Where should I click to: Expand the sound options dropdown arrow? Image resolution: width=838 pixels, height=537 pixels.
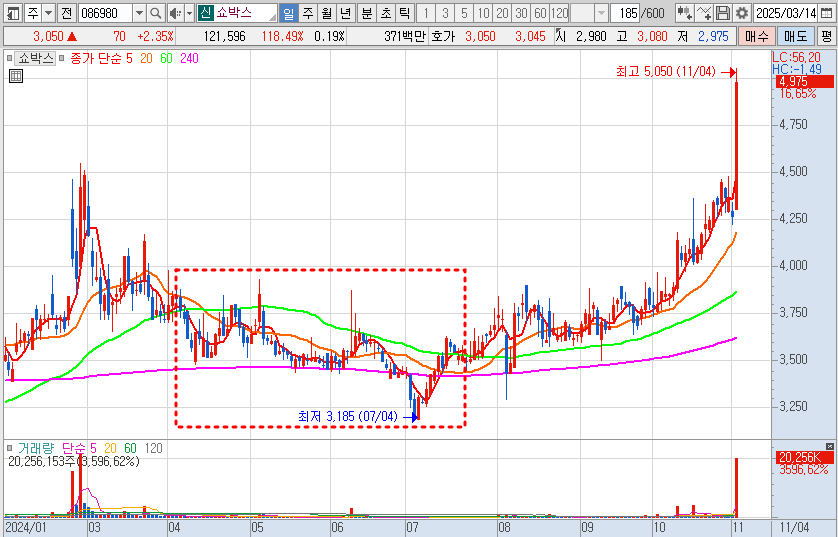(x=189, y=13)
